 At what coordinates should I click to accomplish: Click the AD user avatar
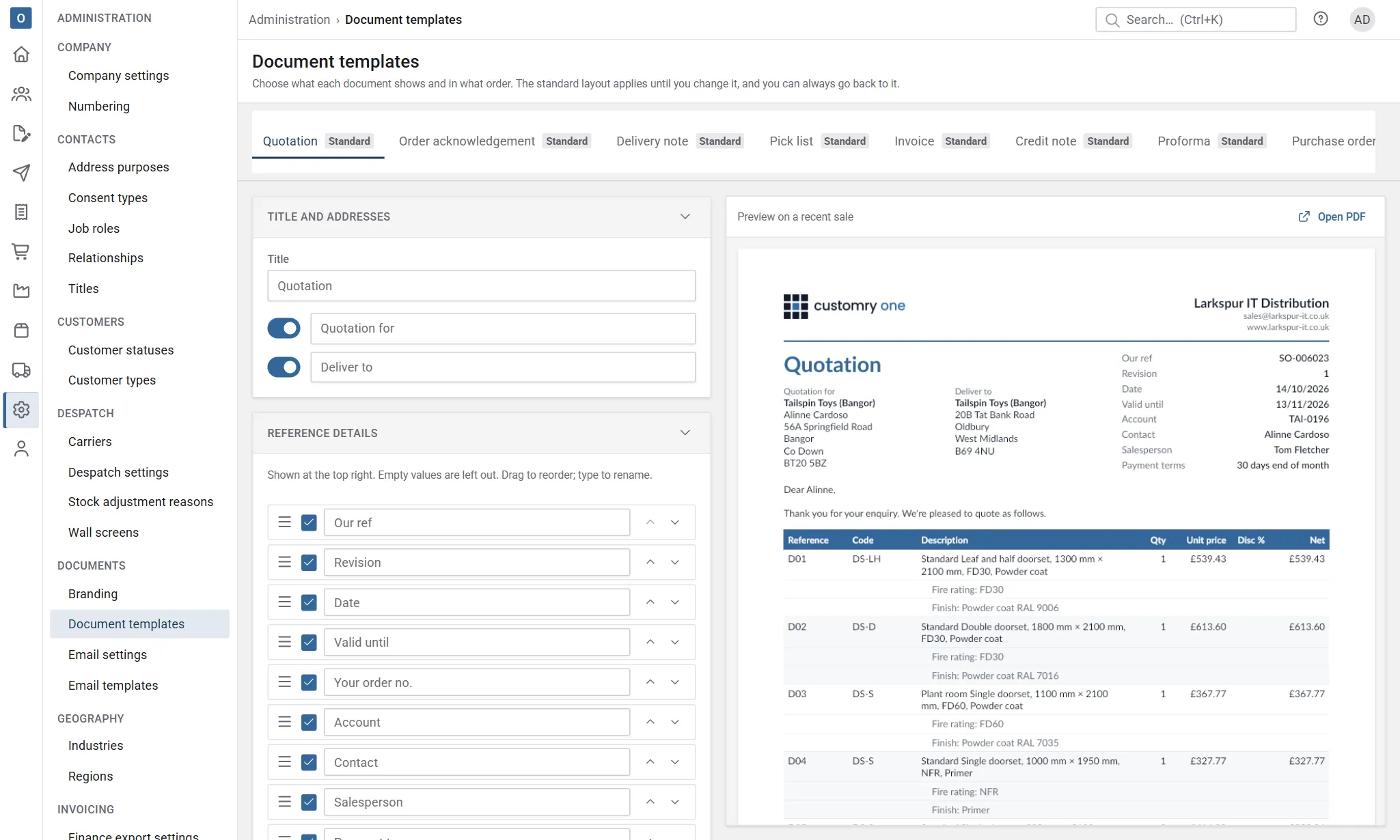click(1362, 19)
